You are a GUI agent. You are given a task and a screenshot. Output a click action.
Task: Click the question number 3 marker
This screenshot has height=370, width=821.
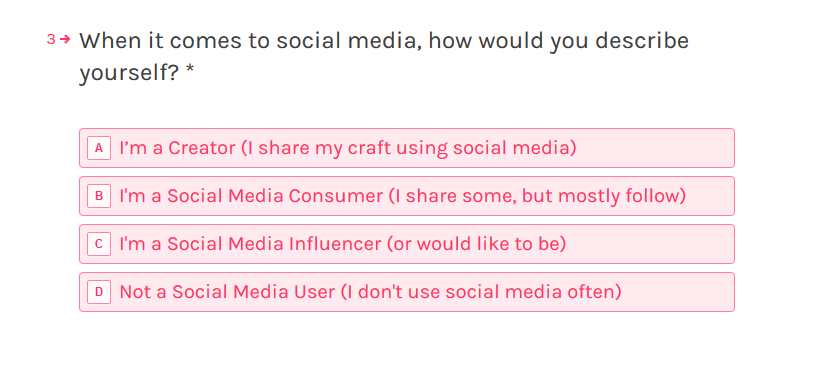click(51, 39)
